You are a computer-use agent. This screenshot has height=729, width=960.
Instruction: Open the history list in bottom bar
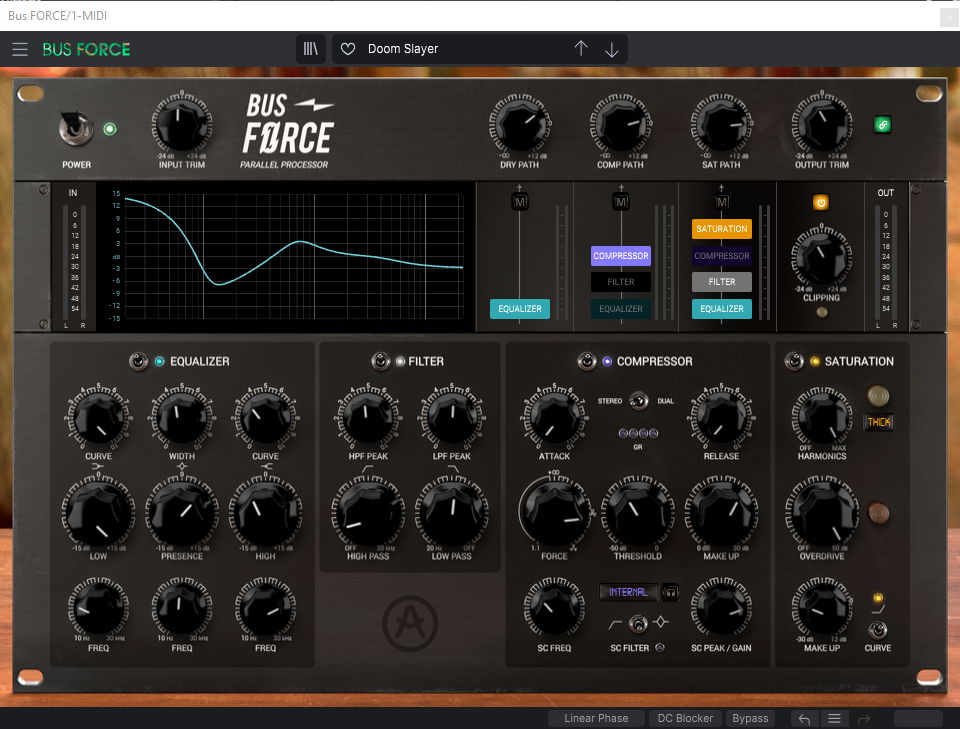point(834,718)
